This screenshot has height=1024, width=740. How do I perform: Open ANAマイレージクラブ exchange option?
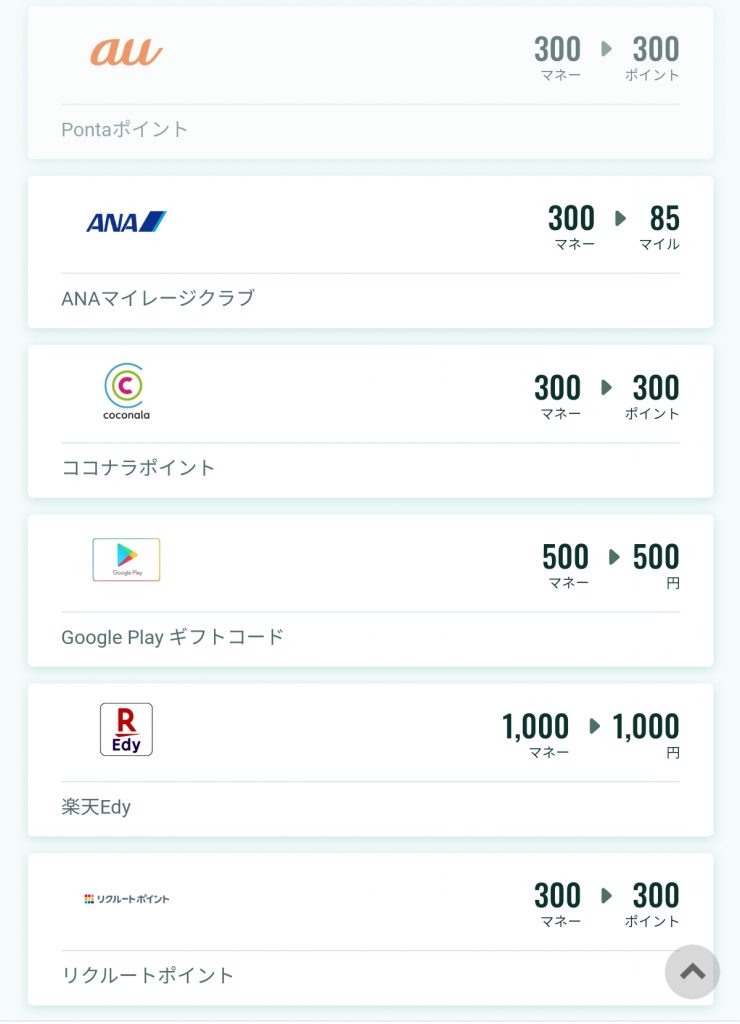coord(157,298)
